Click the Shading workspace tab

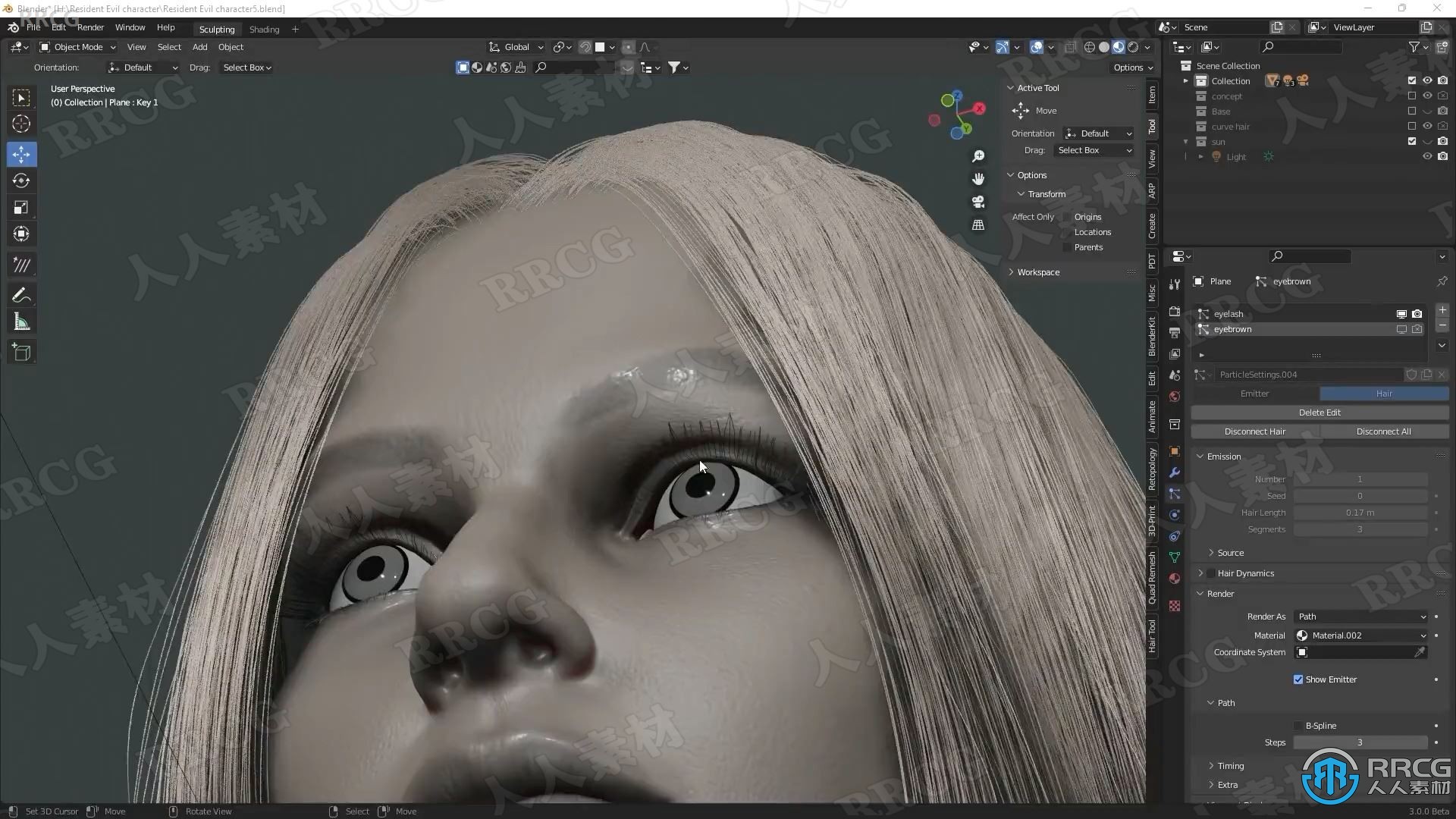[x=263, y=27]
